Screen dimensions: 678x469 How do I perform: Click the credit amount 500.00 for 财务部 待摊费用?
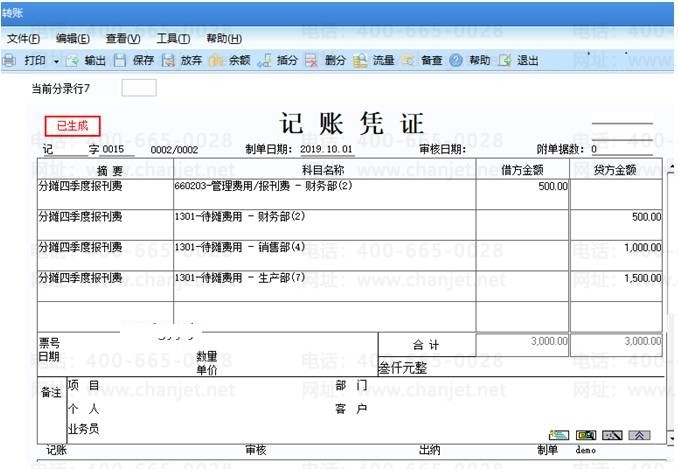tap(646, 217)
